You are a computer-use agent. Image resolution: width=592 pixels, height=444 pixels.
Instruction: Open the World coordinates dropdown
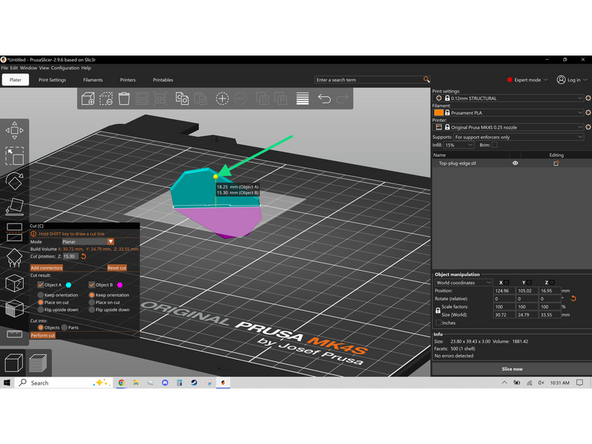[463, 282]
